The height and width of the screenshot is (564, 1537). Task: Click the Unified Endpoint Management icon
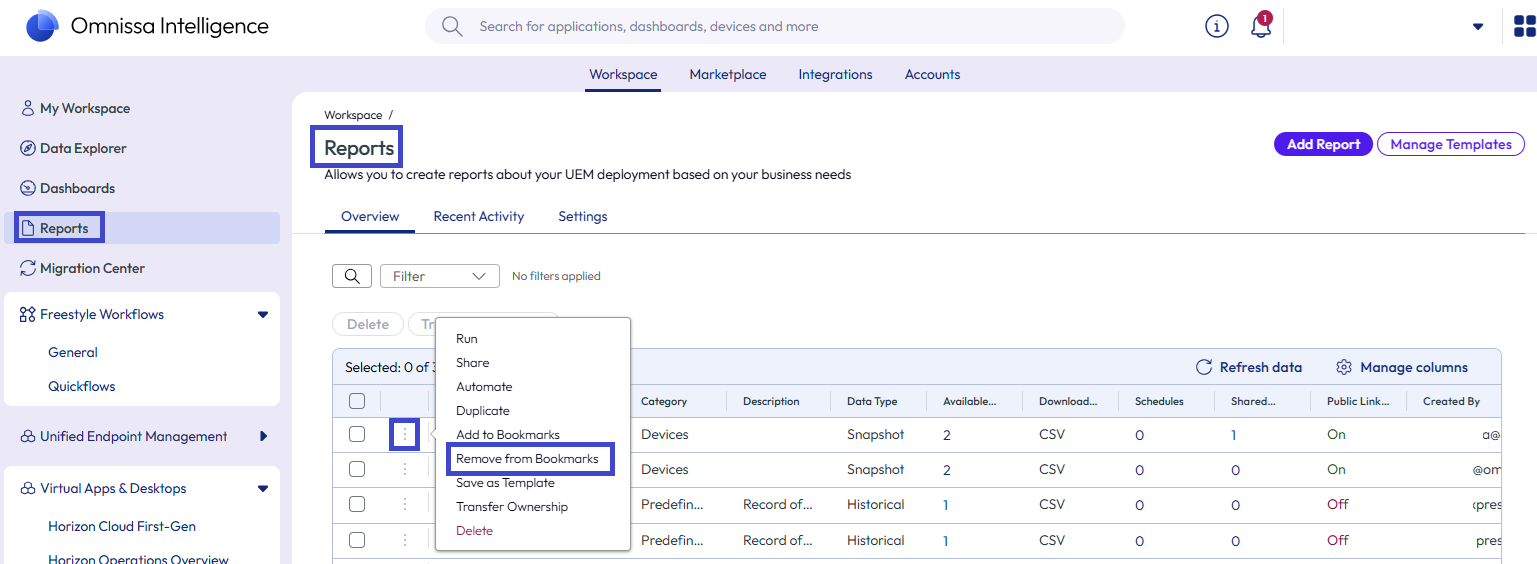click(x=28, y=436)
